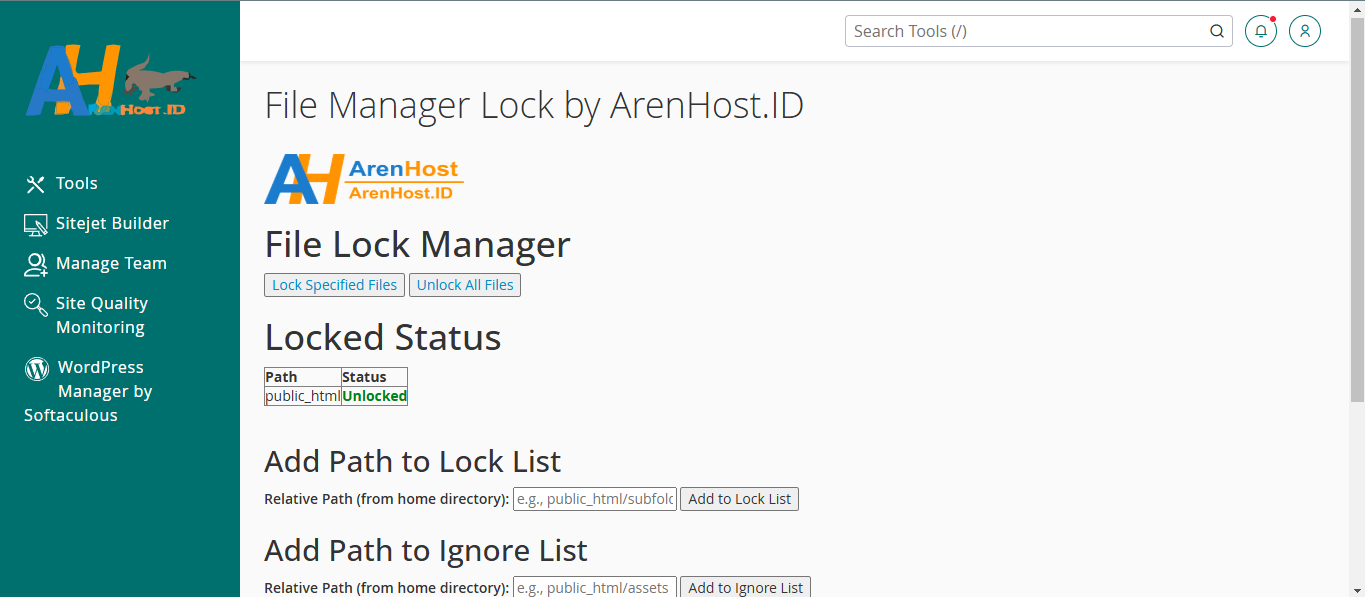Viewport: 1365px width, 597px height.
Task: Click the Add to Ignore List button
Action: click(x=745, y=588)
